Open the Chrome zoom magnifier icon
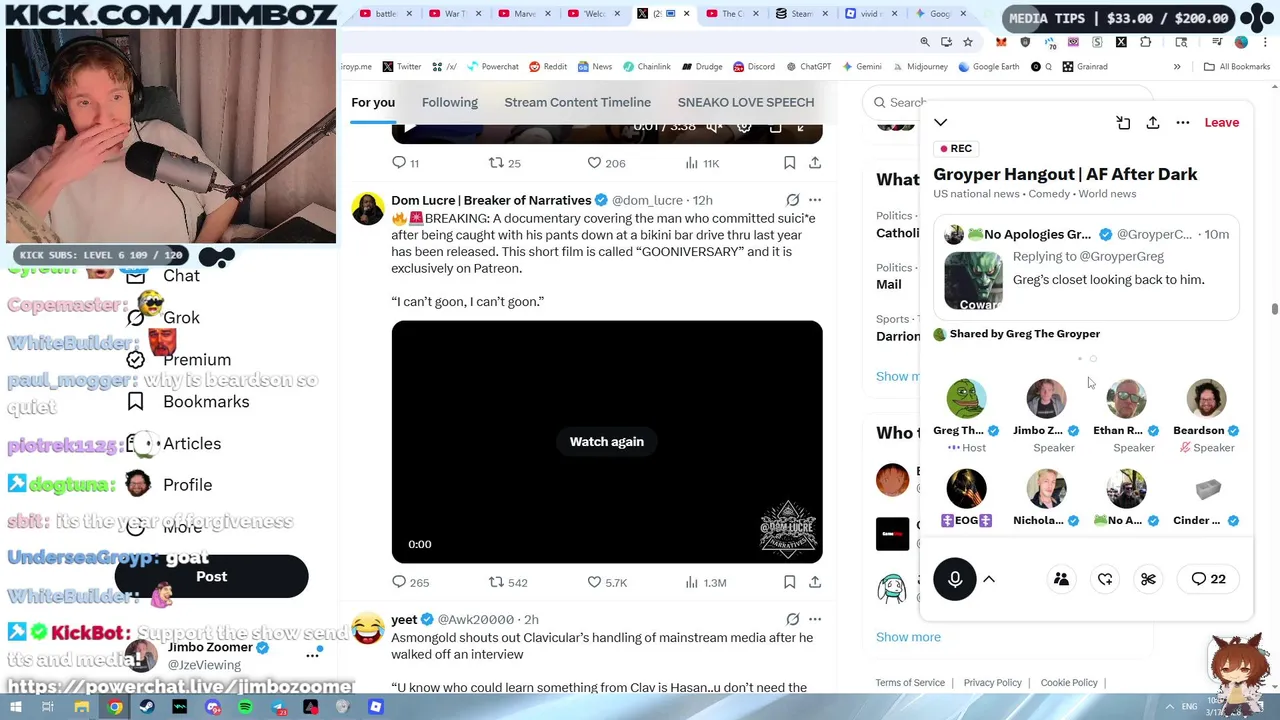The image size is (1280, 720). 925,42
